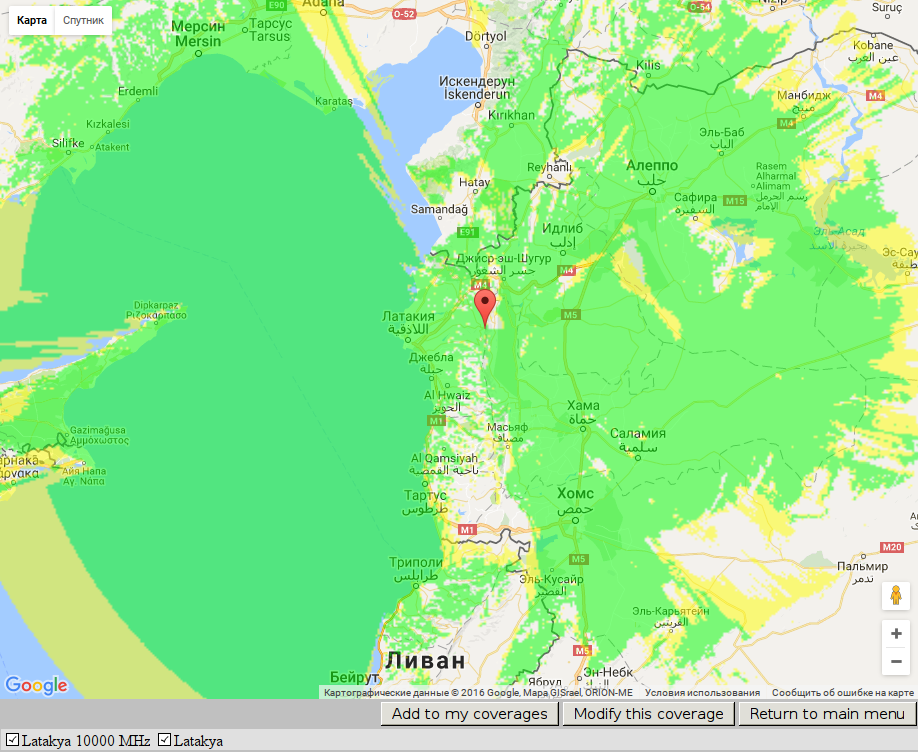
Task: Zoom in with the plus button
Action: tap(896, 633)
